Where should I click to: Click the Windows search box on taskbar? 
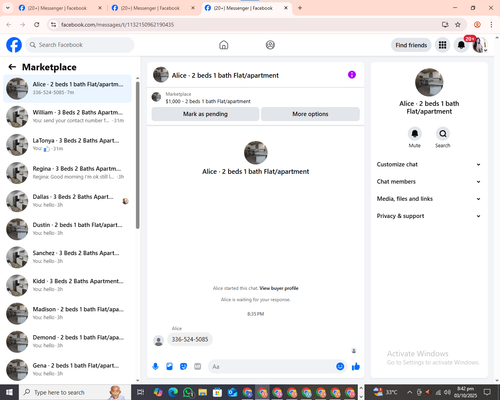click(75, 392)
